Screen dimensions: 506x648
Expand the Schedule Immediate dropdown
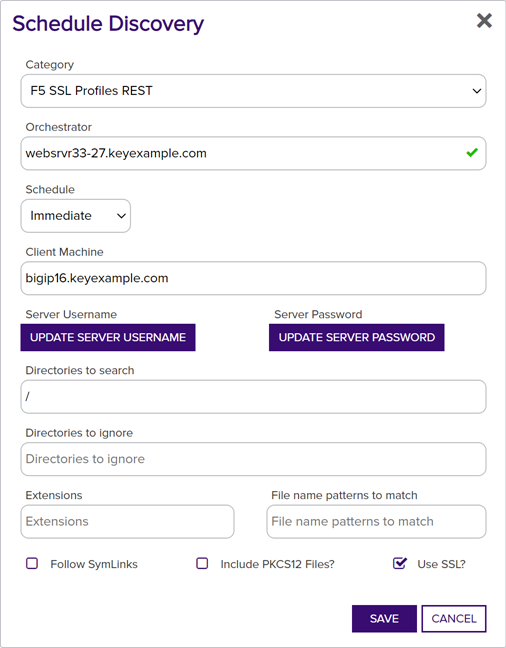(x=76, y=216)
